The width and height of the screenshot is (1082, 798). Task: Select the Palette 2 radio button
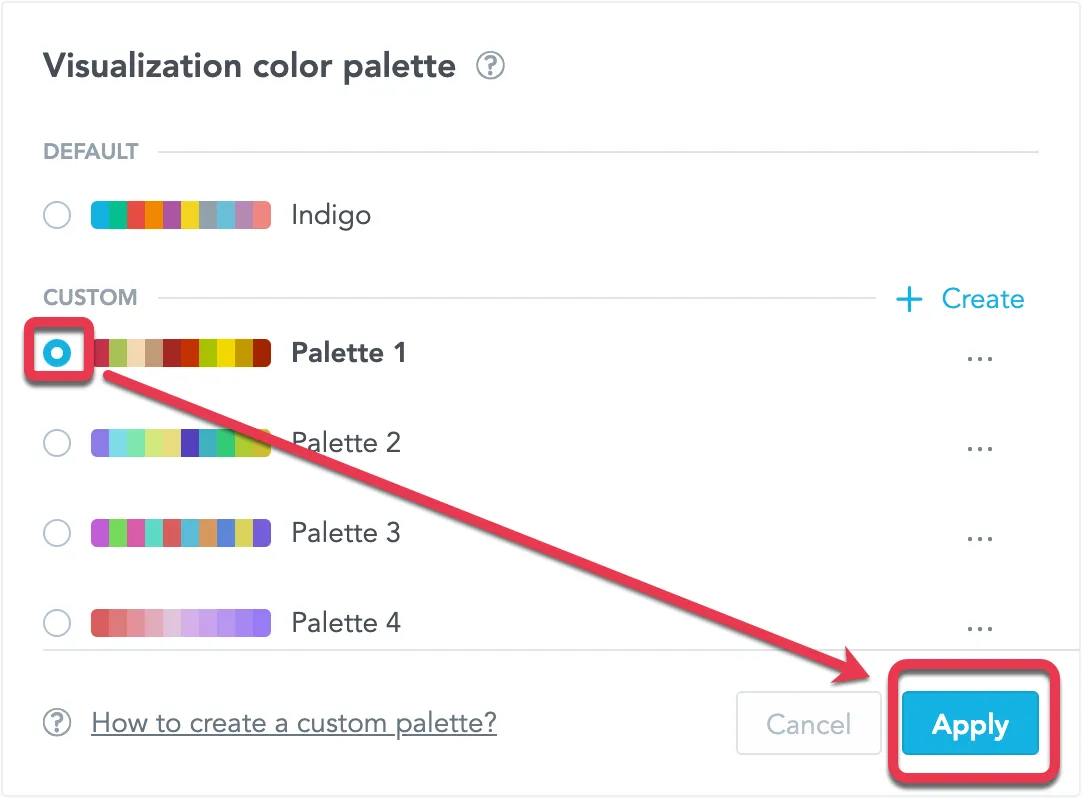57,443
